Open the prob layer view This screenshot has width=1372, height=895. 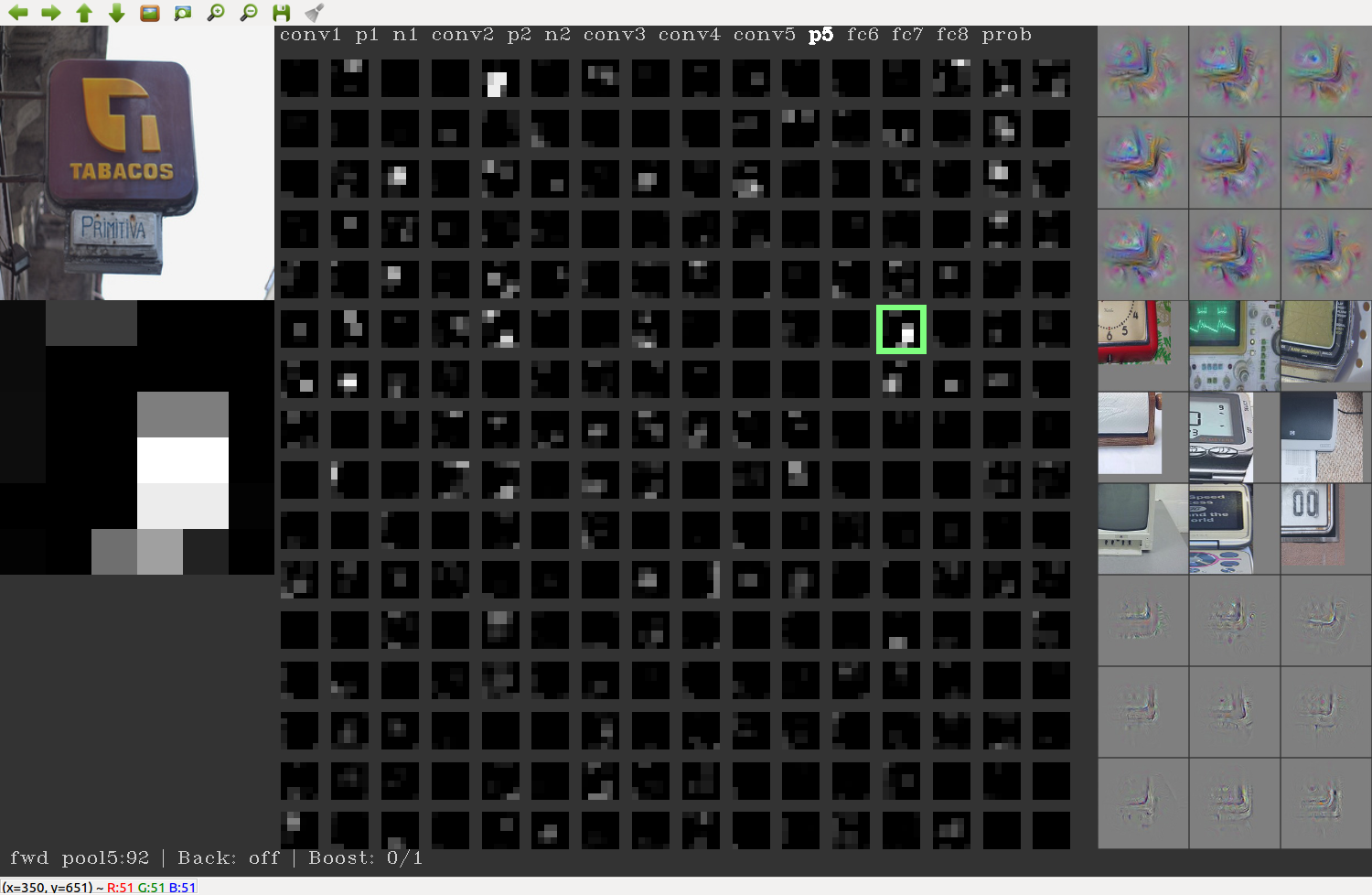click(1007, 35)
